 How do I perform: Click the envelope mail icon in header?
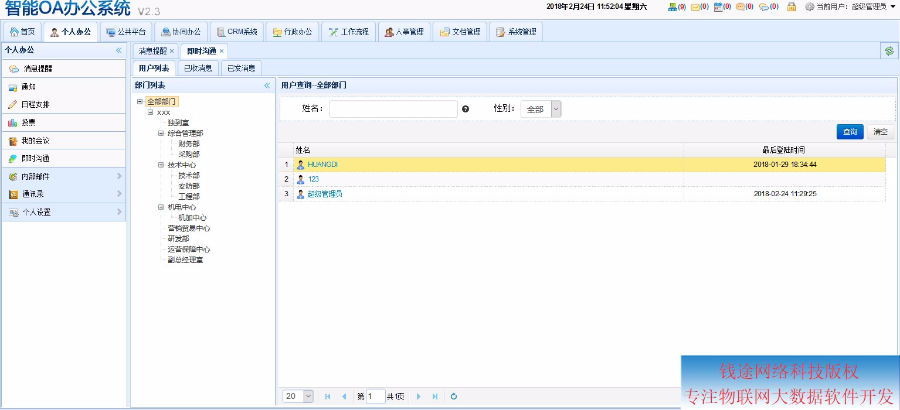(695, 7)
